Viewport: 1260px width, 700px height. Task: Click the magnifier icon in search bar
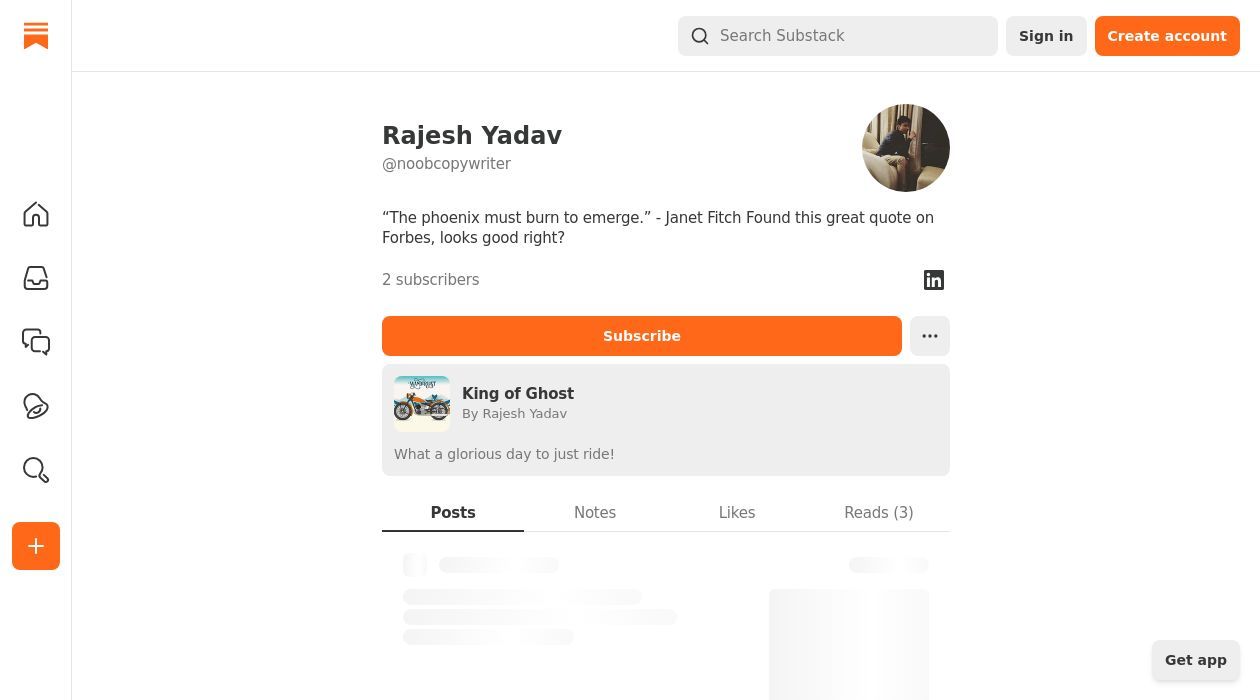[x=700, y=36]
